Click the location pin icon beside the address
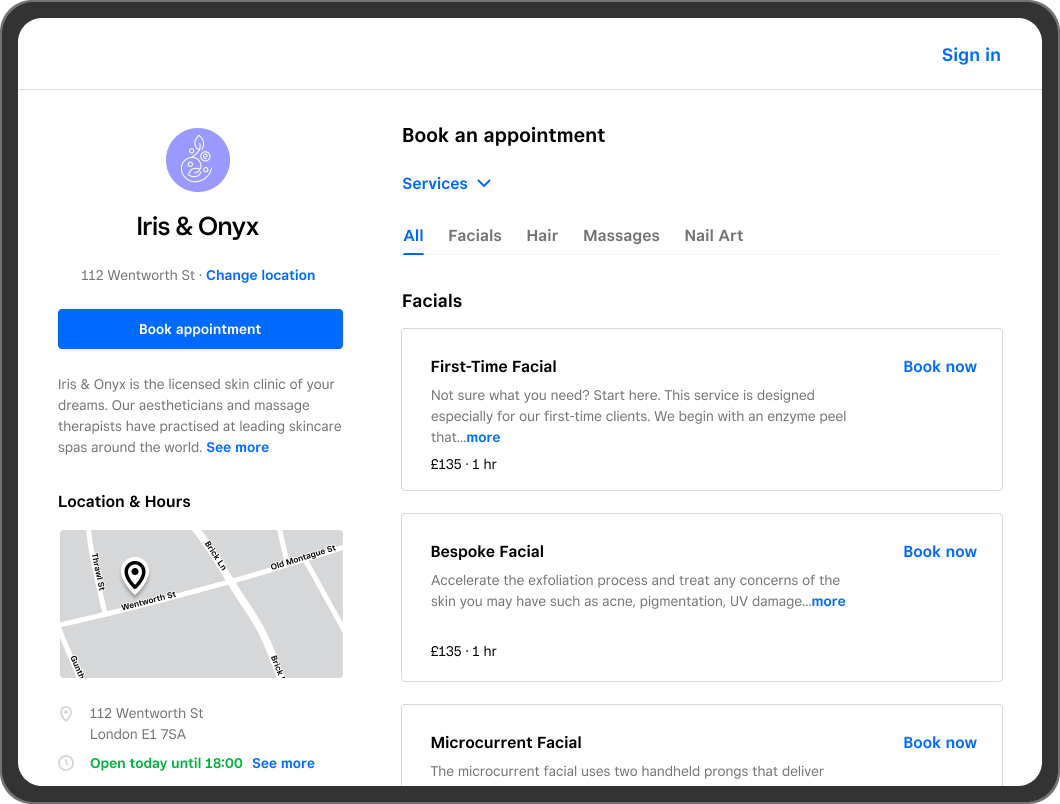Viewport: 1060px width, 804px height. click(66, 713)
